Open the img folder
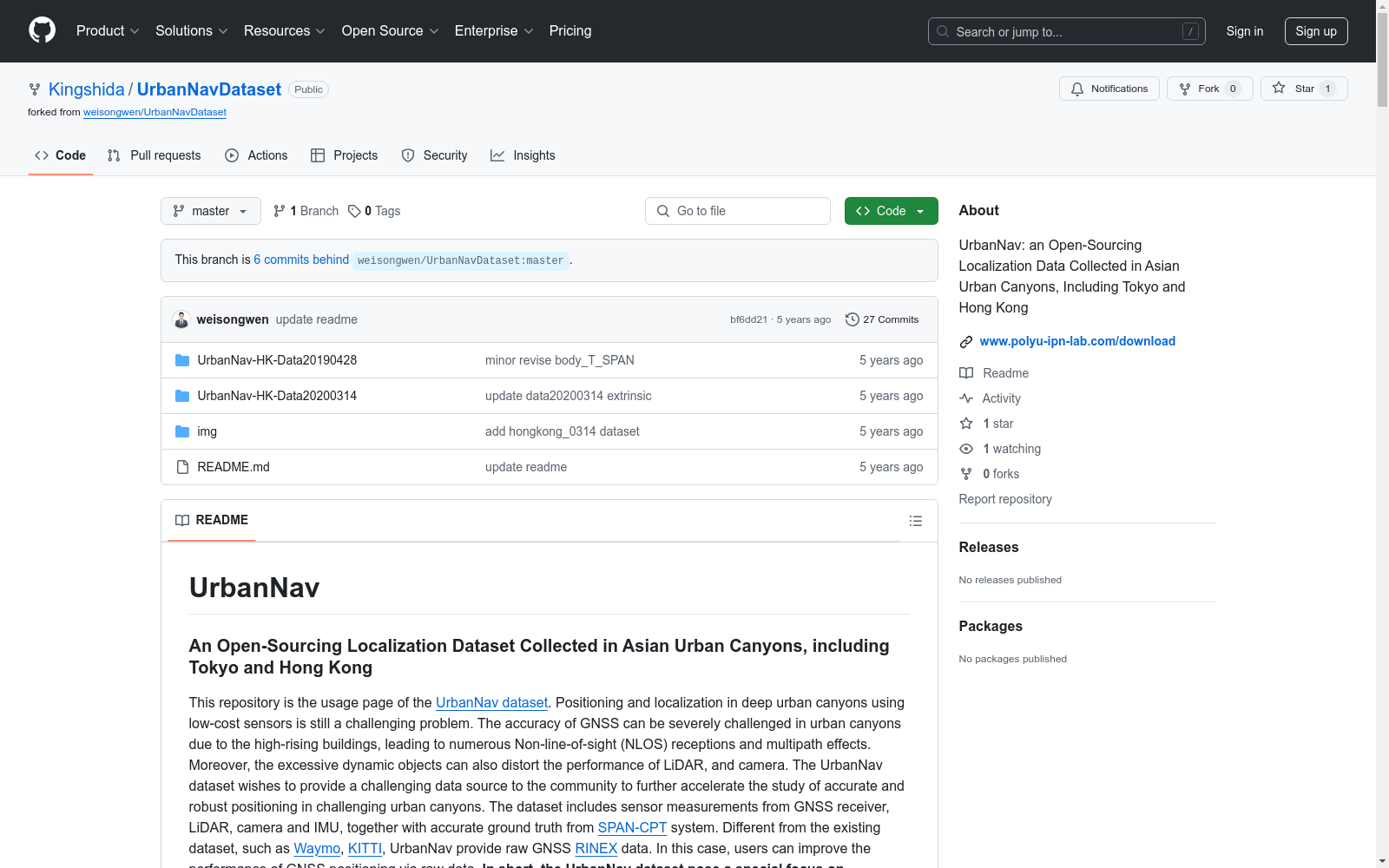Image resolution: width=1389 pixels, height=868 pixels. pyautogui.click(x=207, y=431)
